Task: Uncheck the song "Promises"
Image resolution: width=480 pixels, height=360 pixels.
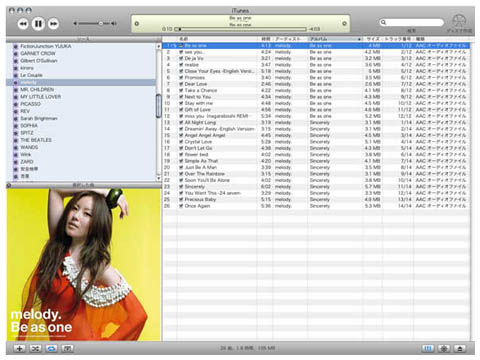Action: point(181,78)
